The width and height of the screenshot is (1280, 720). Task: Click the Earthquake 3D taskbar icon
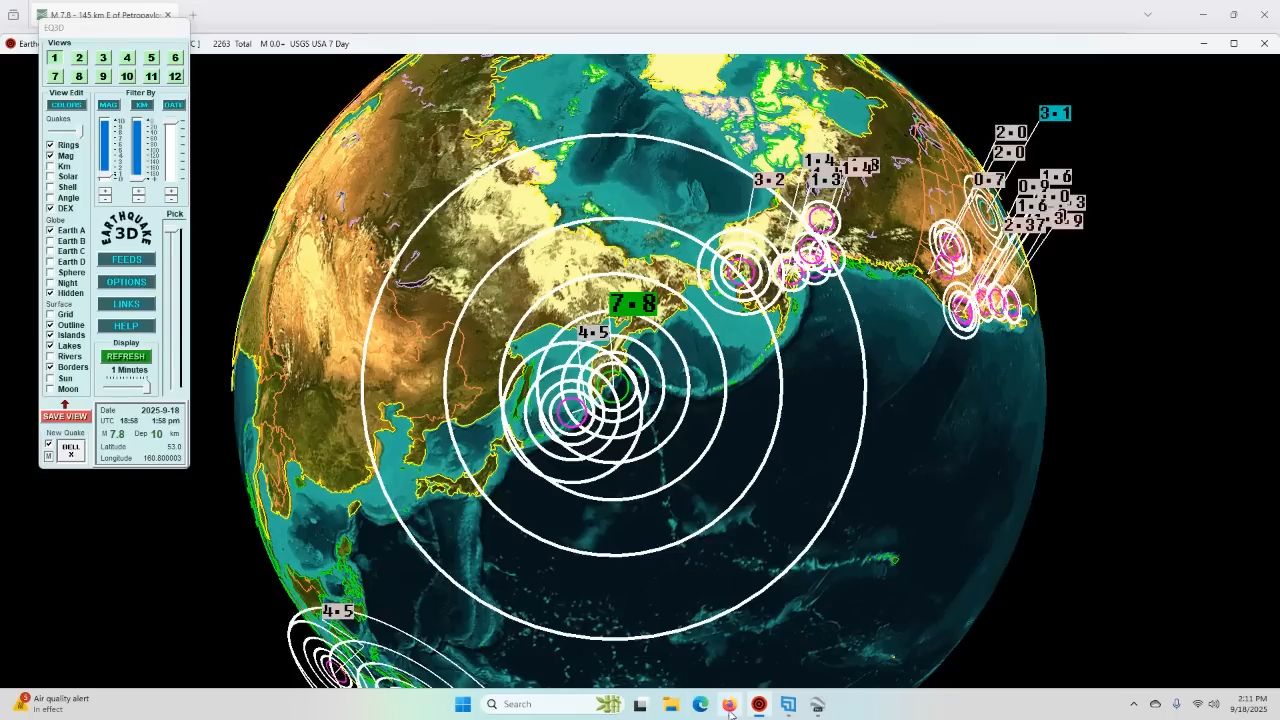click(x=759, y=704)
